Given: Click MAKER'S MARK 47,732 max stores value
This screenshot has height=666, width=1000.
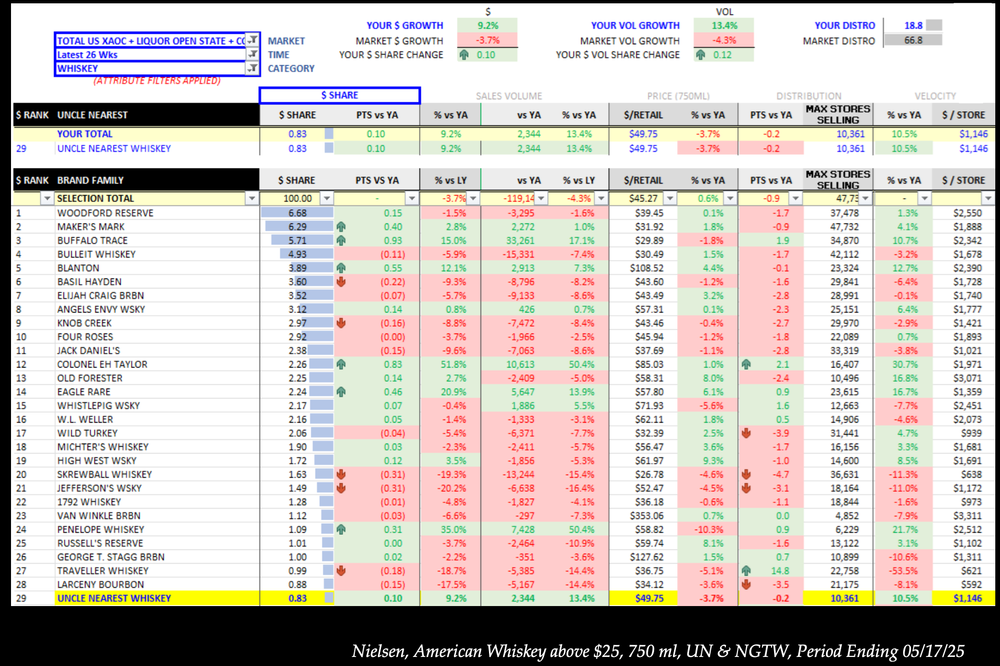Looking at the screenshot, I should (x=844, y=226).
